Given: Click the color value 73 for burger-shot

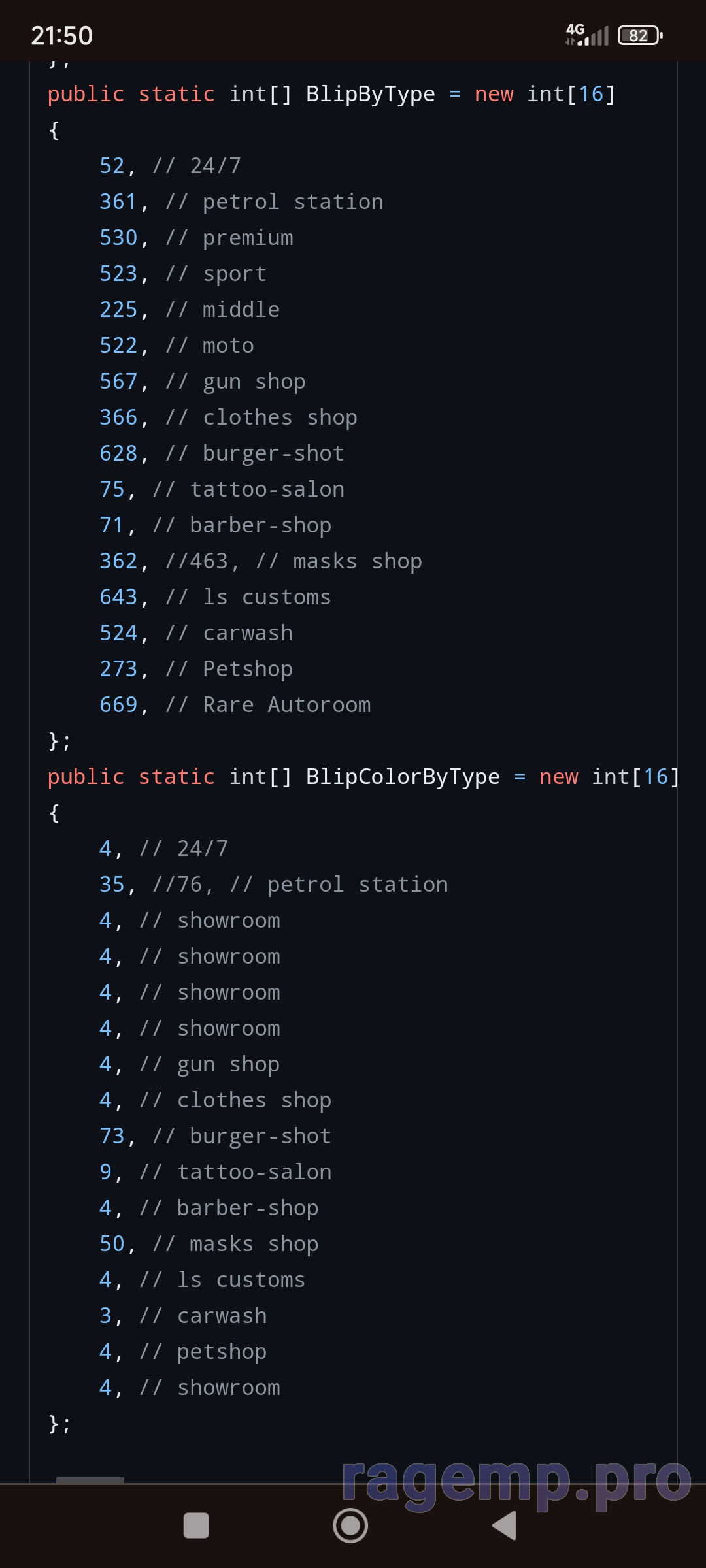Looking at the screenshot, I should pos(112,1136).
